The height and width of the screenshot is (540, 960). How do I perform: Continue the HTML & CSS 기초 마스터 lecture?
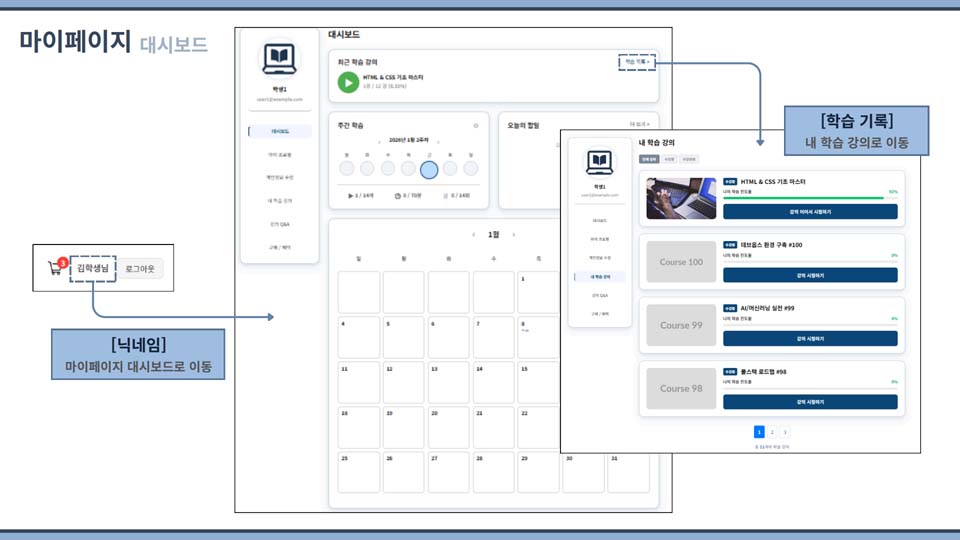pos(810,212)
